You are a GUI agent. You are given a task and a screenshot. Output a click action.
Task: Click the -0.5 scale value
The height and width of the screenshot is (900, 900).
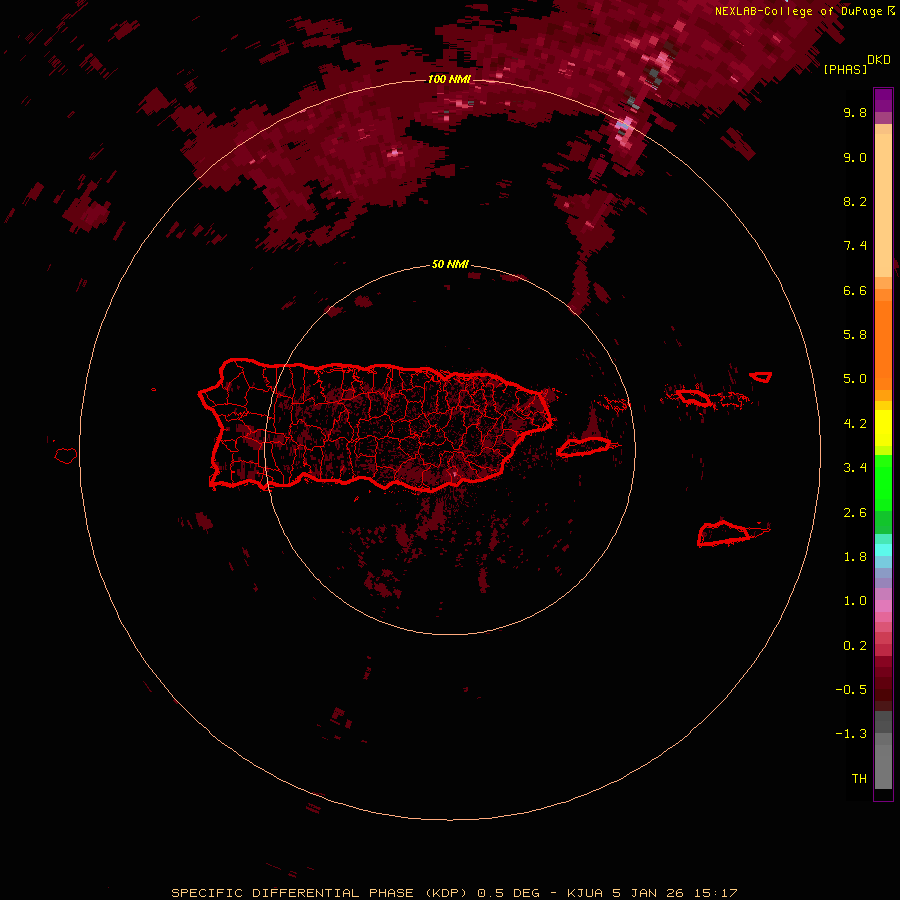(x=851, y=690)
